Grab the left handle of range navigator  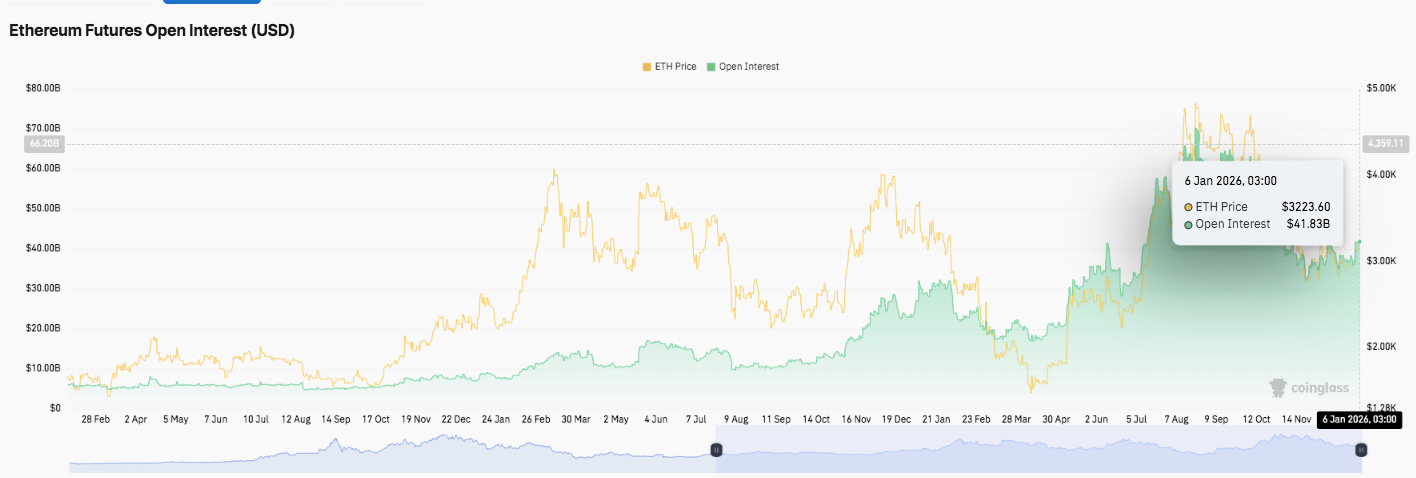pyautogui.click(x=716, y=451)
